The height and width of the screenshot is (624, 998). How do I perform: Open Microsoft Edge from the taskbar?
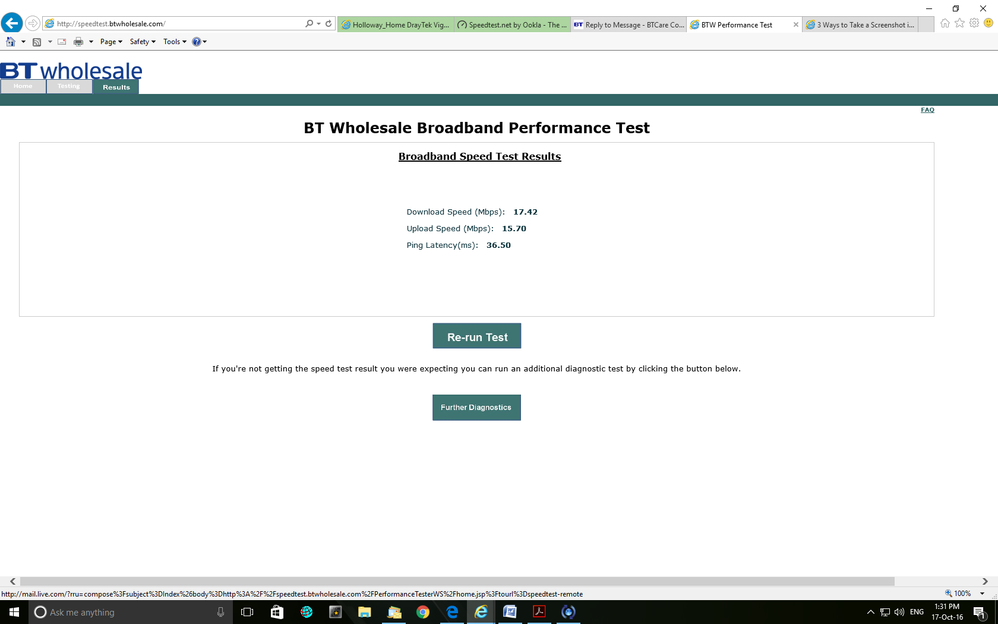point(452,612)
